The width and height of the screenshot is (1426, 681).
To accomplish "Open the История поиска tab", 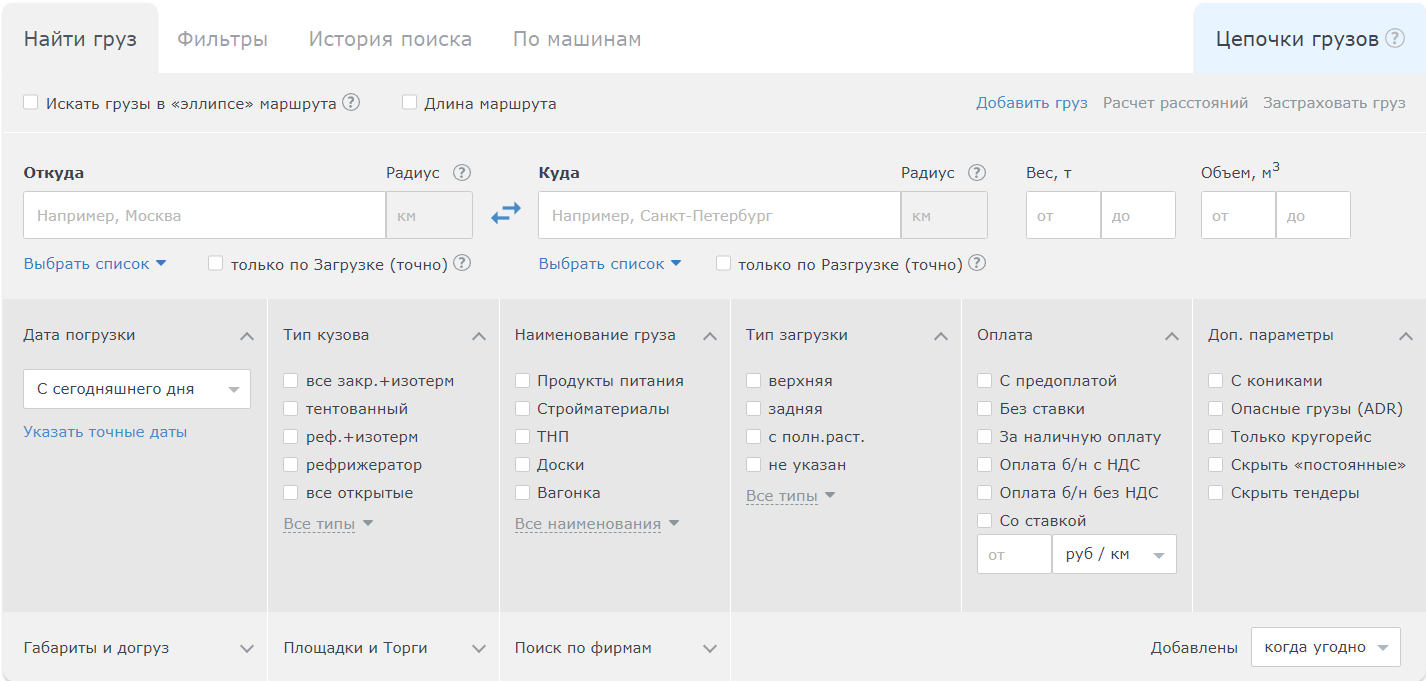I will (390, 40).
